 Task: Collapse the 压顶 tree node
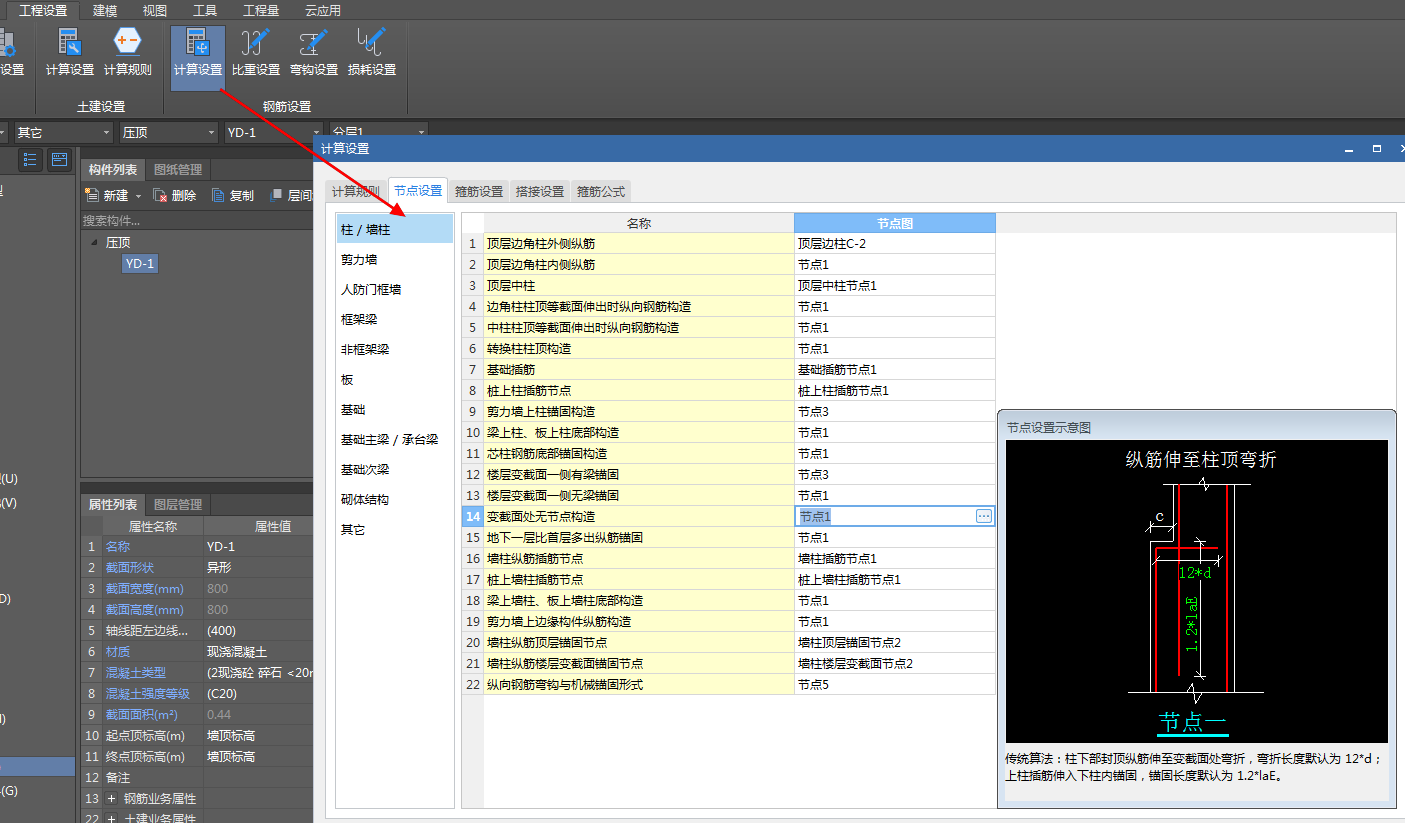pos(95,242)
